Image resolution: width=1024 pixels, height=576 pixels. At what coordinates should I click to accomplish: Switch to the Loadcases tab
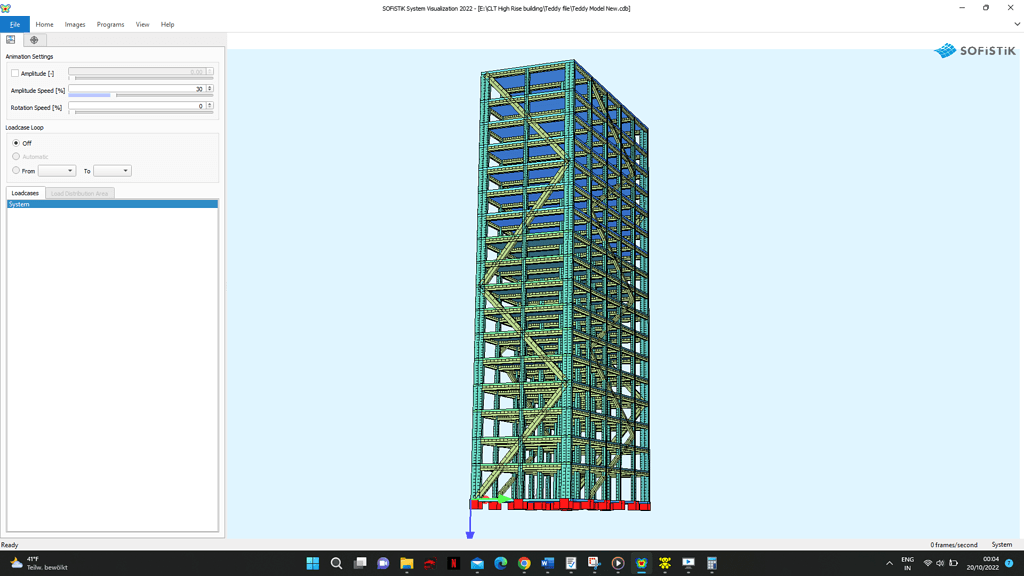pos(25,193)
